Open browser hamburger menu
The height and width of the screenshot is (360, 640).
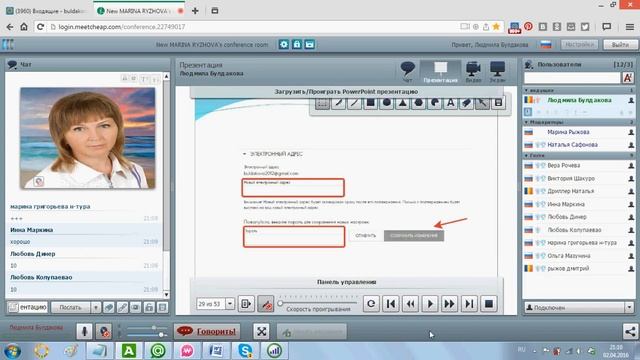[x=629, y=27]
